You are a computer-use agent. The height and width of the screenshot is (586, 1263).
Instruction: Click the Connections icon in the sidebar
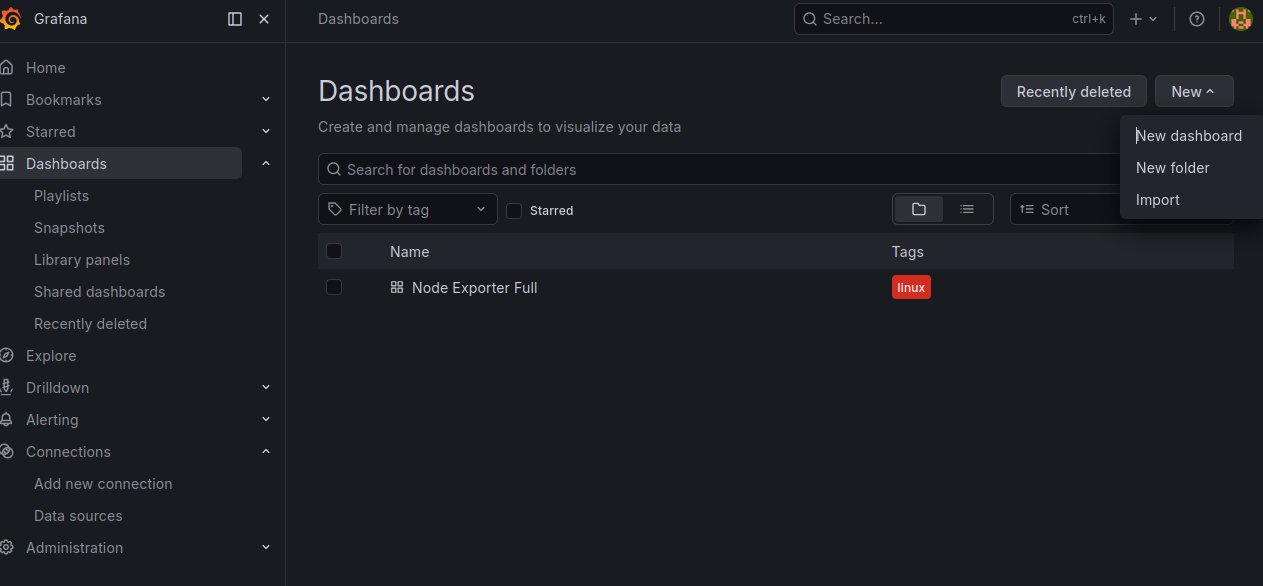[7, 452]
